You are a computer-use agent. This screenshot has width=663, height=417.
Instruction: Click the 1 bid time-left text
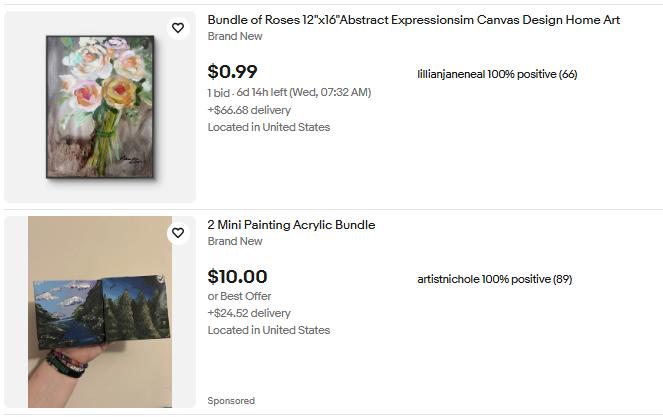(289, 92)
